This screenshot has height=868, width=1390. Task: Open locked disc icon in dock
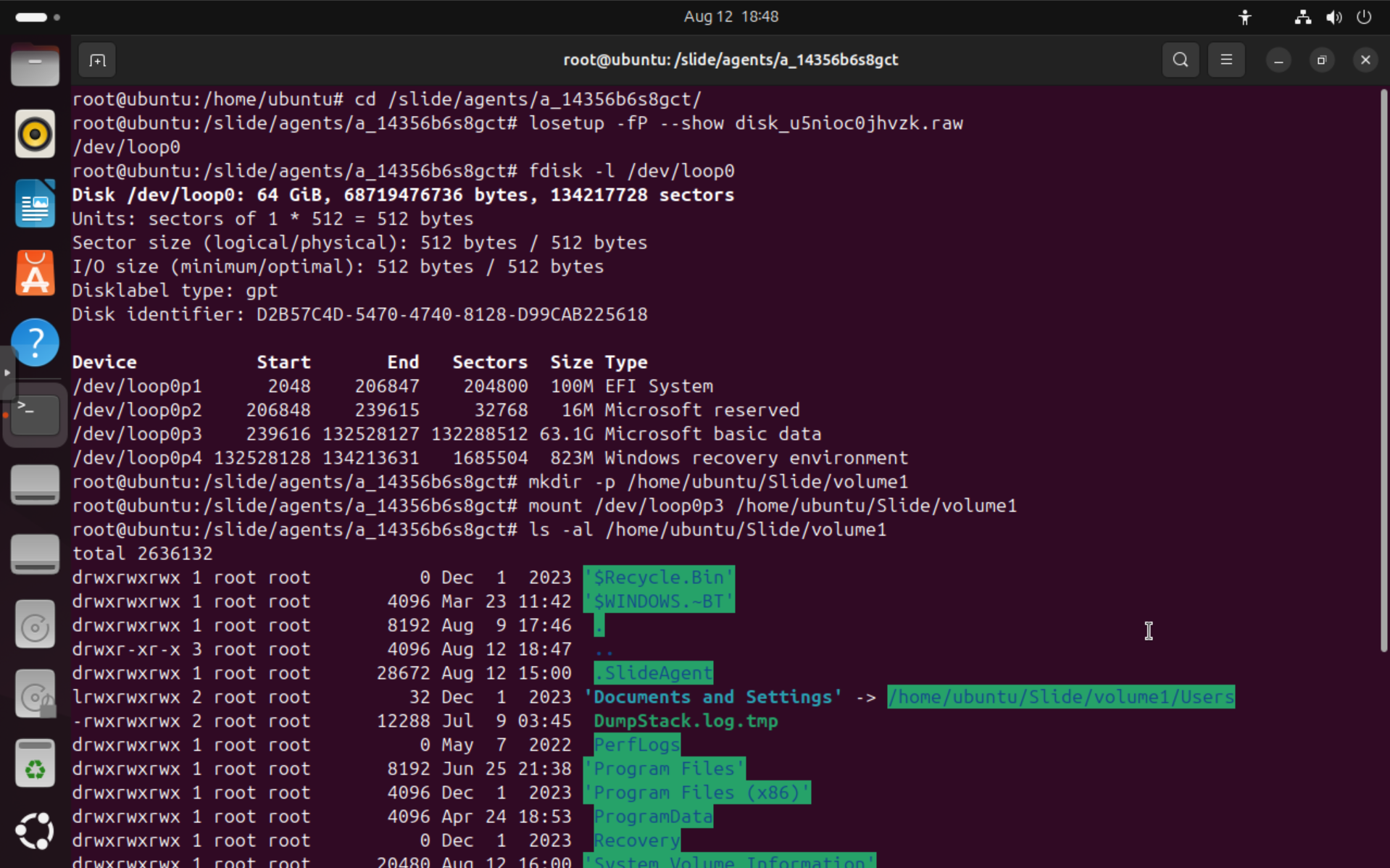(x=35, y=693)
